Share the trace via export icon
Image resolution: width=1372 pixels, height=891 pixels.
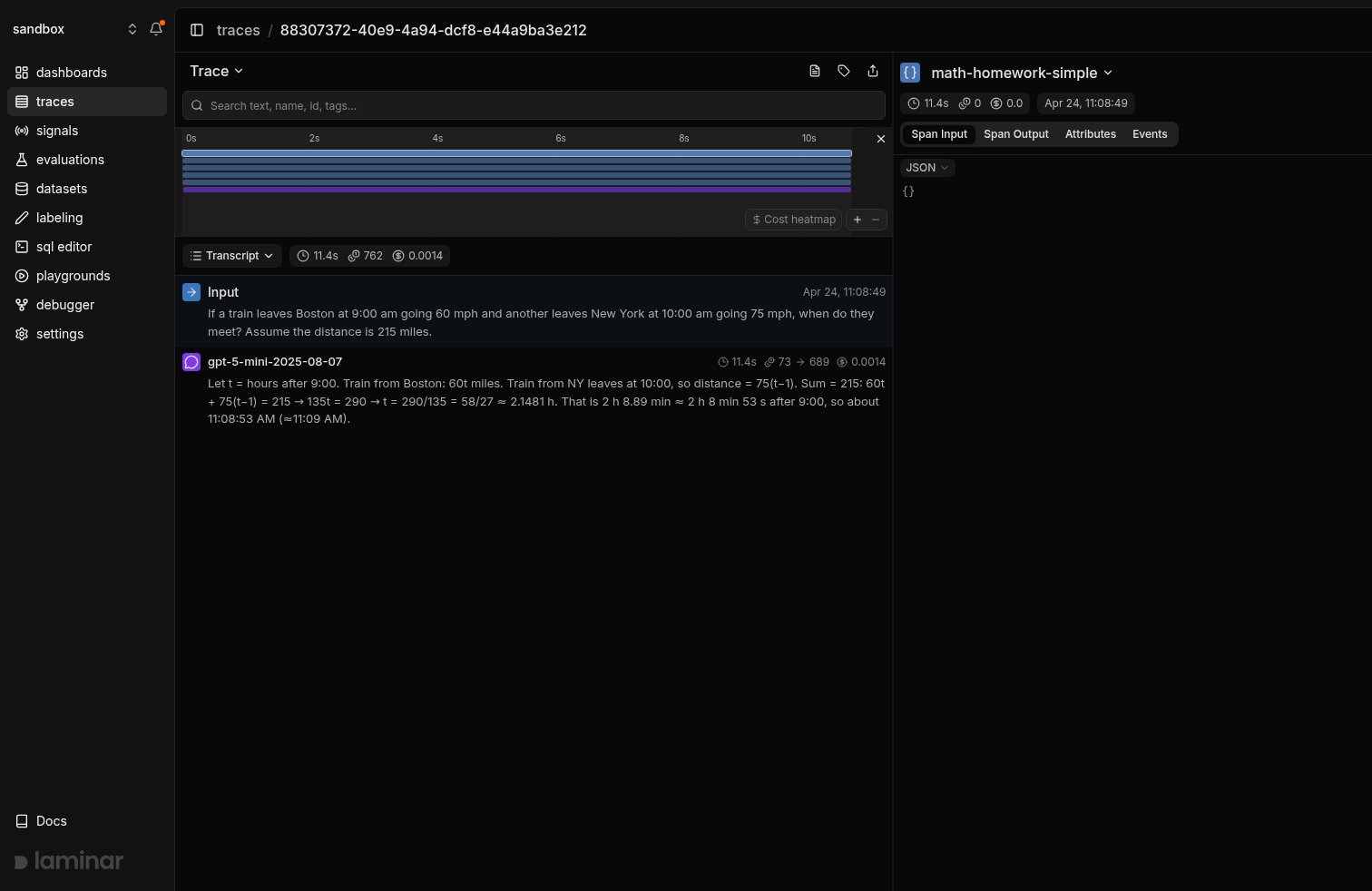(873, 71)
